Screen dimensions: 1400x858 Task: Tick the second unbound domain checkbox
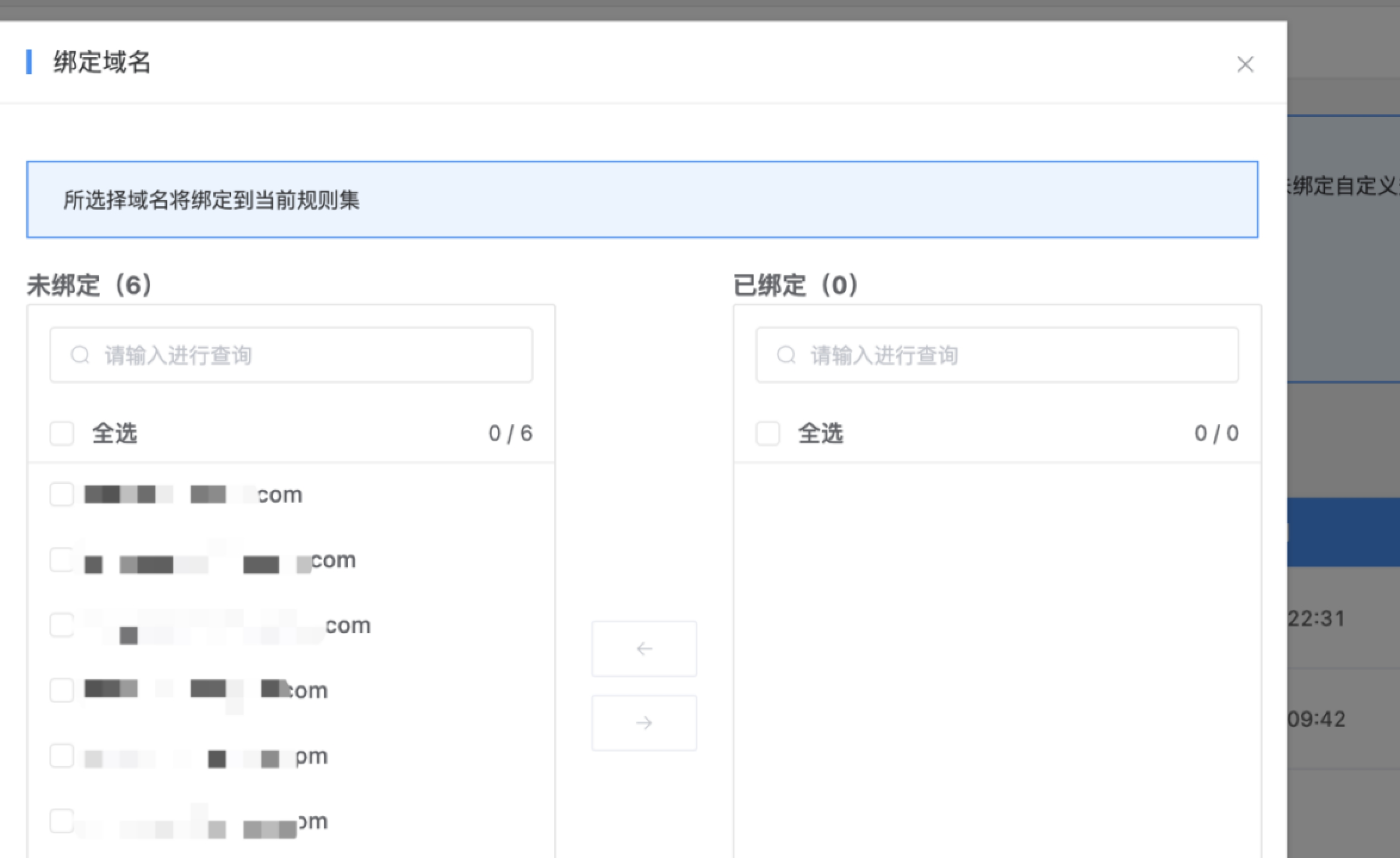62,559
